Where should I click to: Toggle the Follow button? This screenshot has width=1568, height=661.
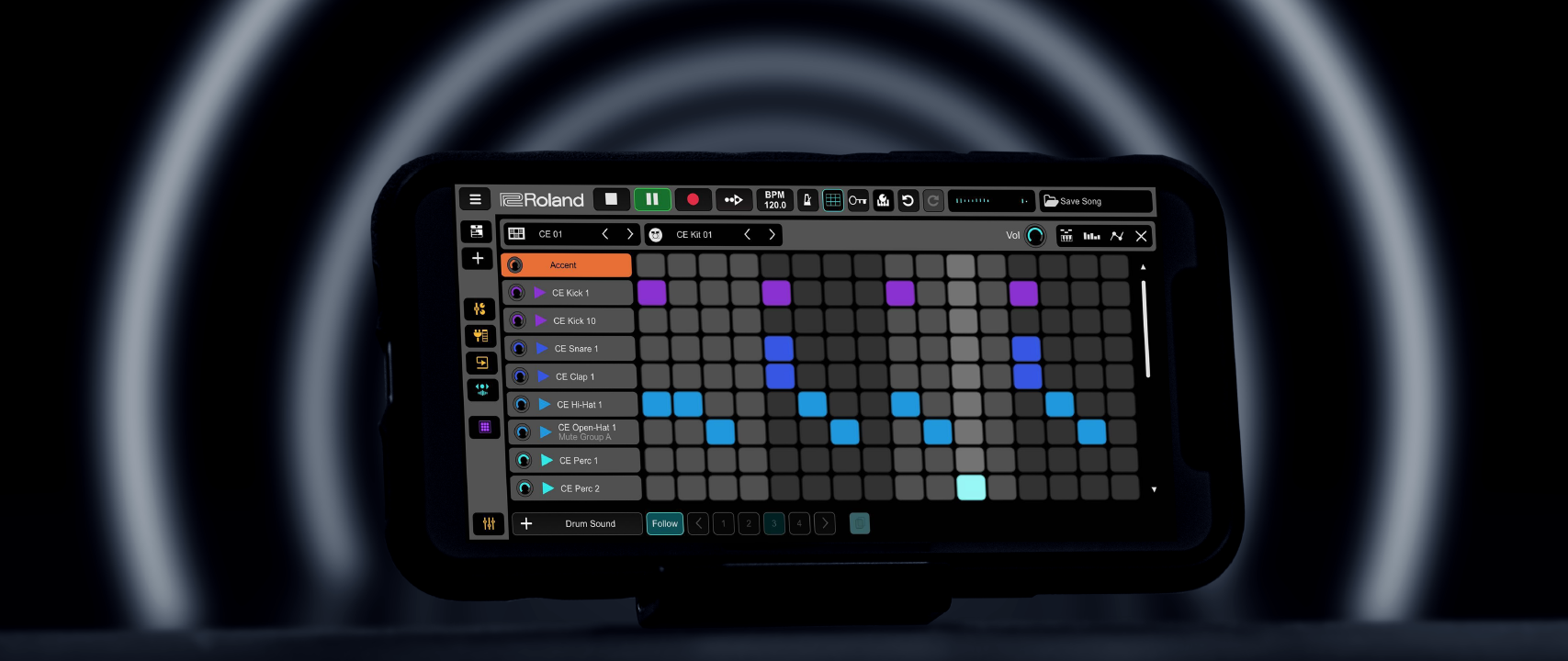tap(665, 523)
